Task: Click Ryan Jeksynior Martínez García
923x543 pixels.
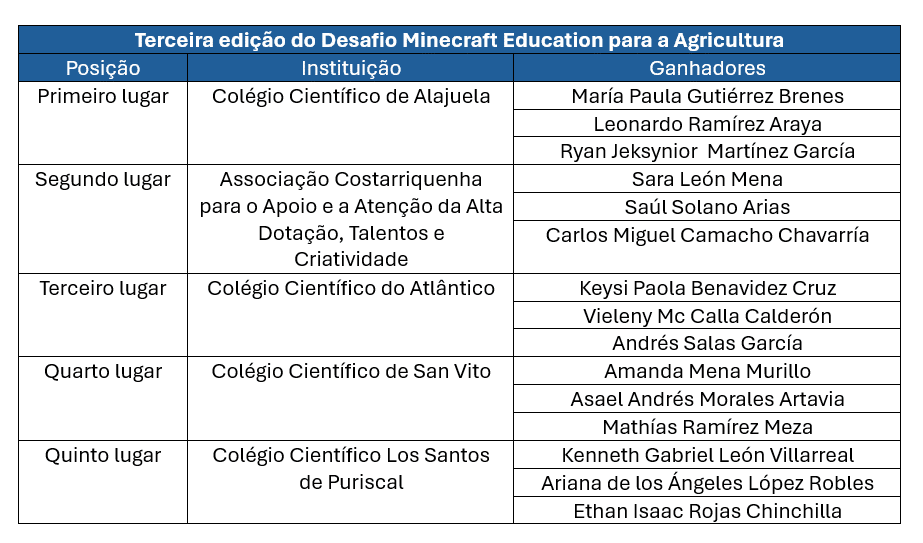Action: (707, 151)
